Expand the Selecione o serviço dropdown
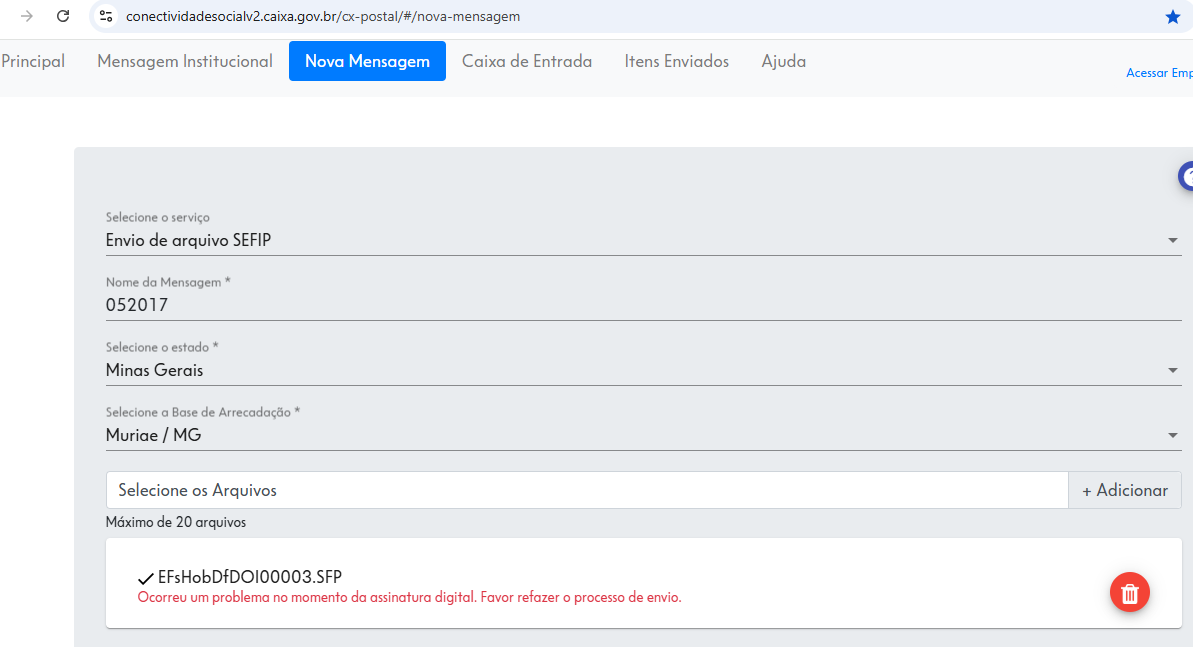 tap(643, 241)
